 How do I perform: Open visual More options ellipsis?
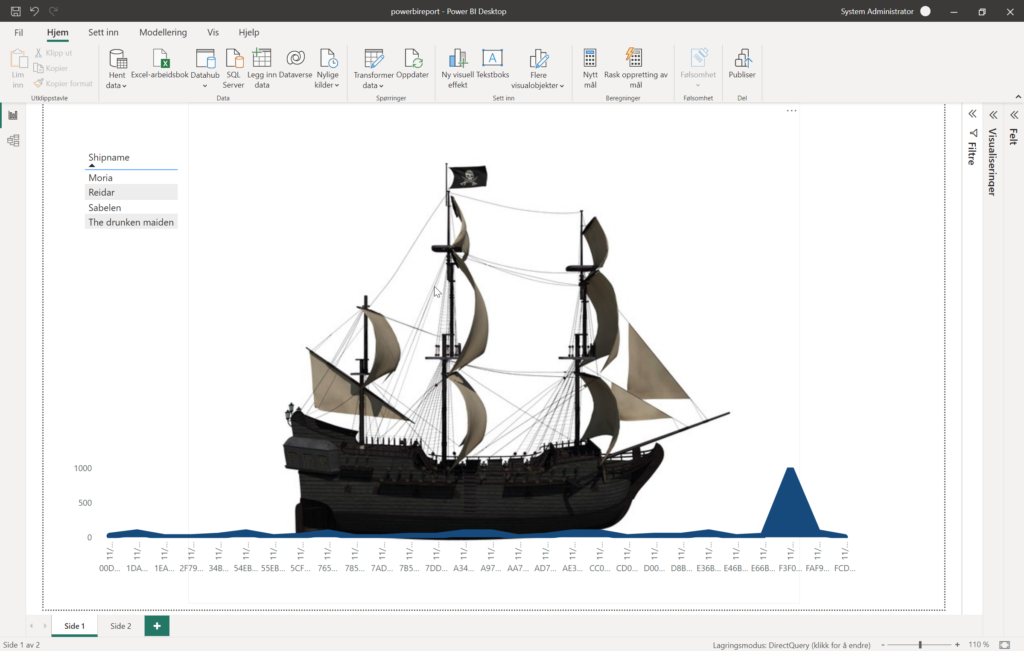tap(792, 111)
